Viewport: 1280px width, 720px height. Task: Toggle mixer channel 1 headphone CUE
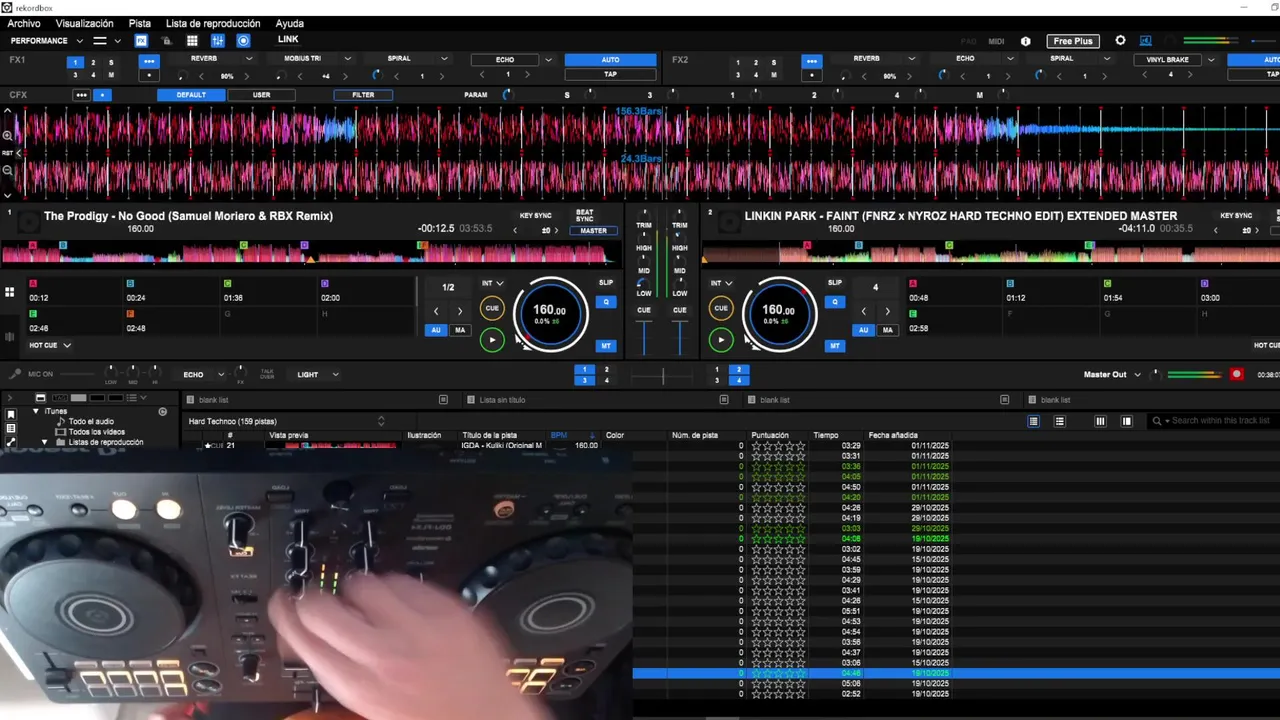(644, 310)
